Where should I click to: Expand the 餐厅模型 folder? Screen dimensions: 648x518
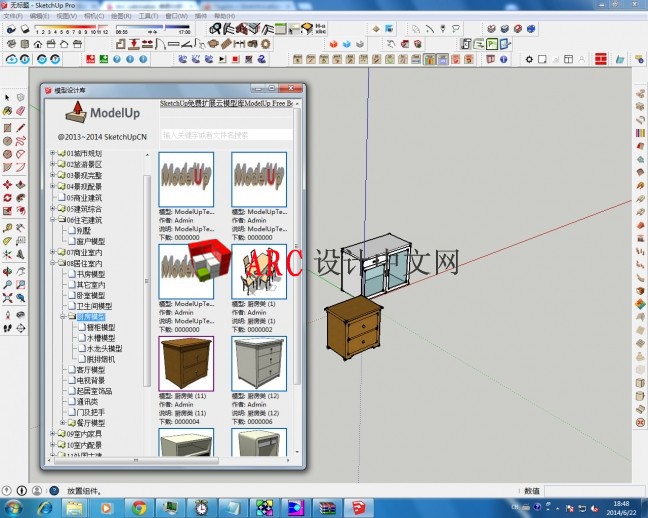[63, 423]
